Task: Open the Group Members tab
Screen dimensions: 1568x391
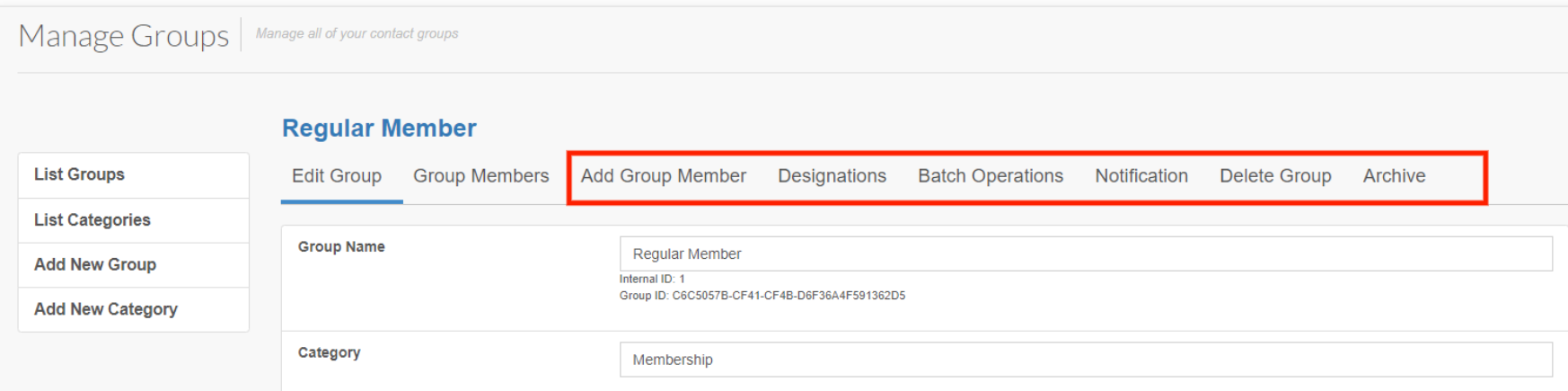Action: (x=480, y=176)
